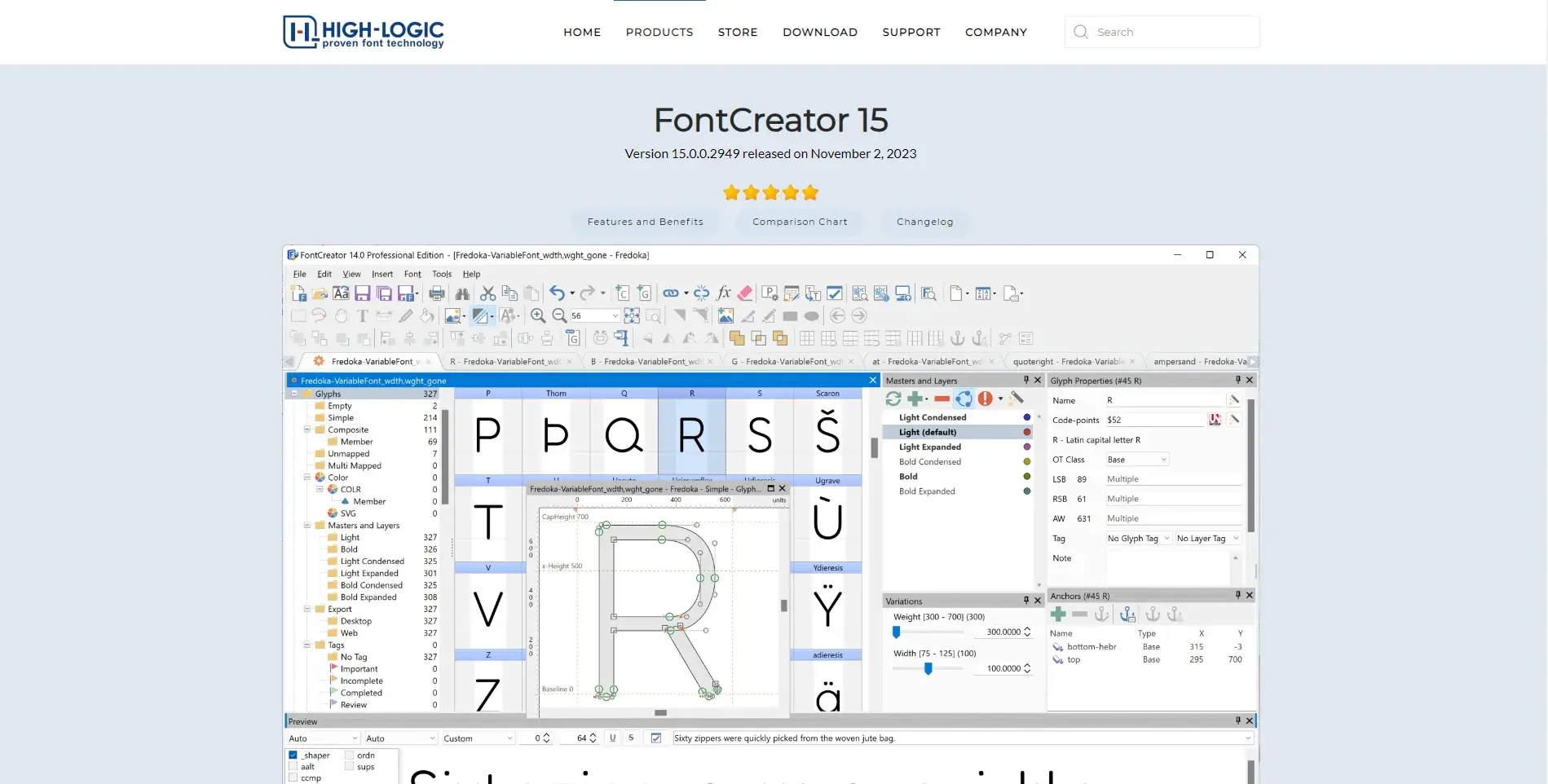This screenshot has height=784, width=1548.
Task: Click the fx transform icon
Action: click(723, 293)
